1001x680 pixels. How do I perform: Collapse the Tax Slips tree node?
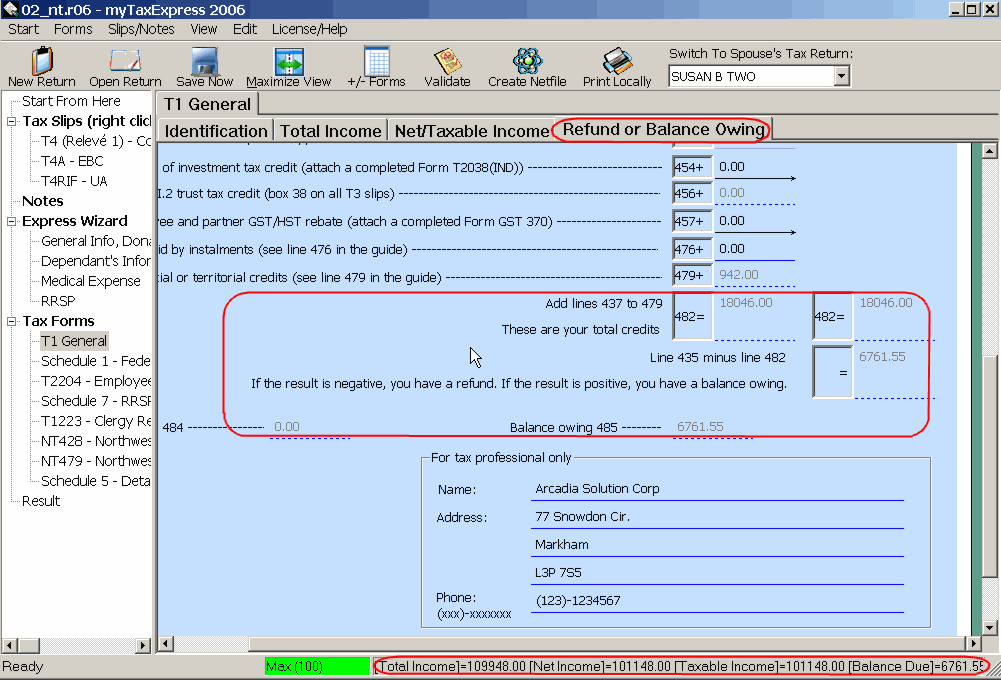(12, 121)
